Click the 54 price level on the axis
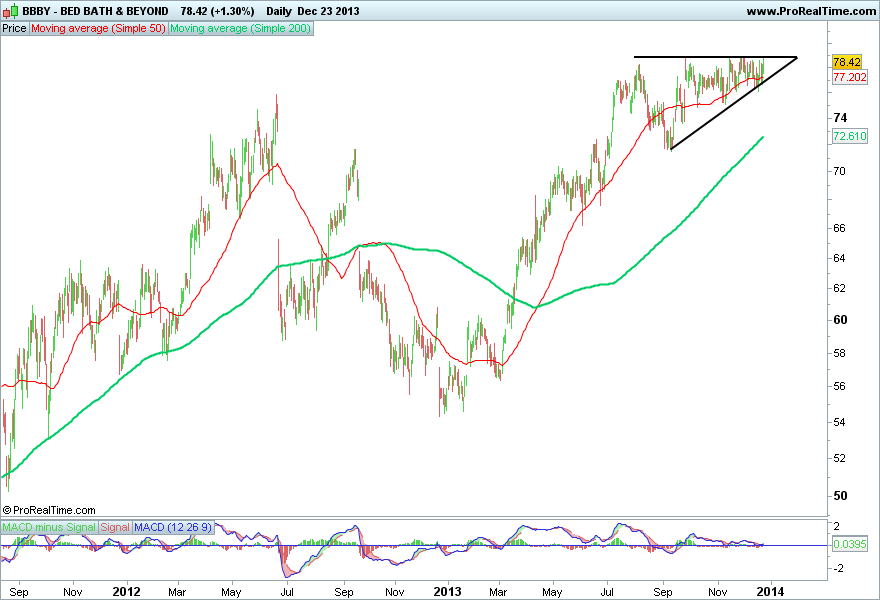This screenshot has height=600, width=880. pos(840,422)
